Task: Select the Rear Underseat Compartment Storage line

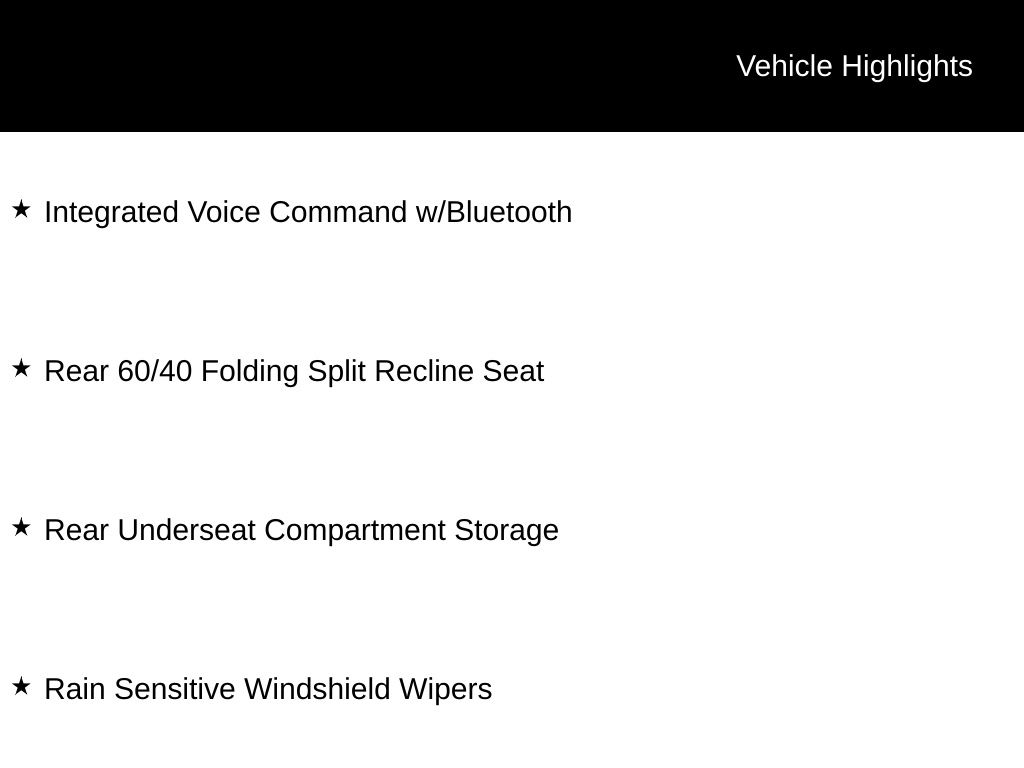Action: click(x=301, y=530)
